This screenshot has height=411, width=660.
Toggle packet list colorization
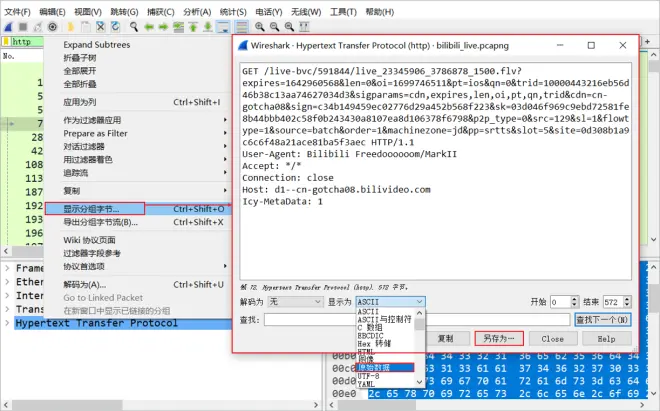click(x=242, y=27)
